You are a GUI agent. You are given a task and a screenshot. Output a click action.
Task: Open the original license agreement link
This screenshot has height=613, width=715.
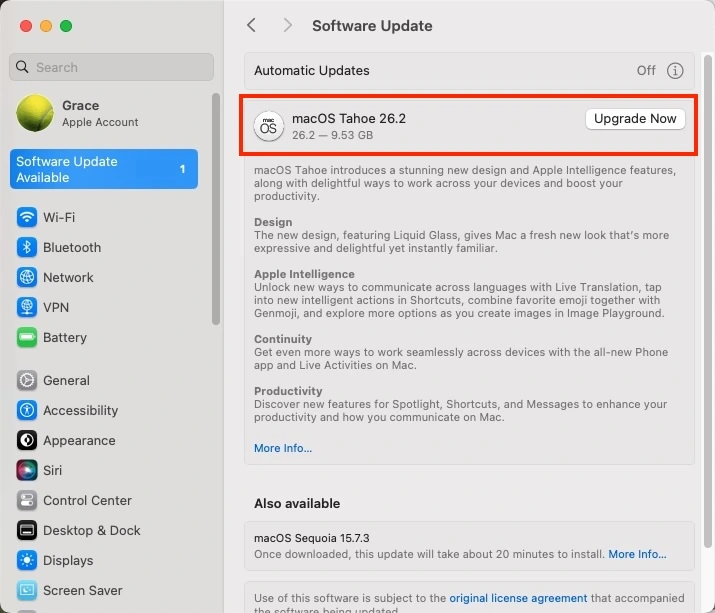pos(518,598)
